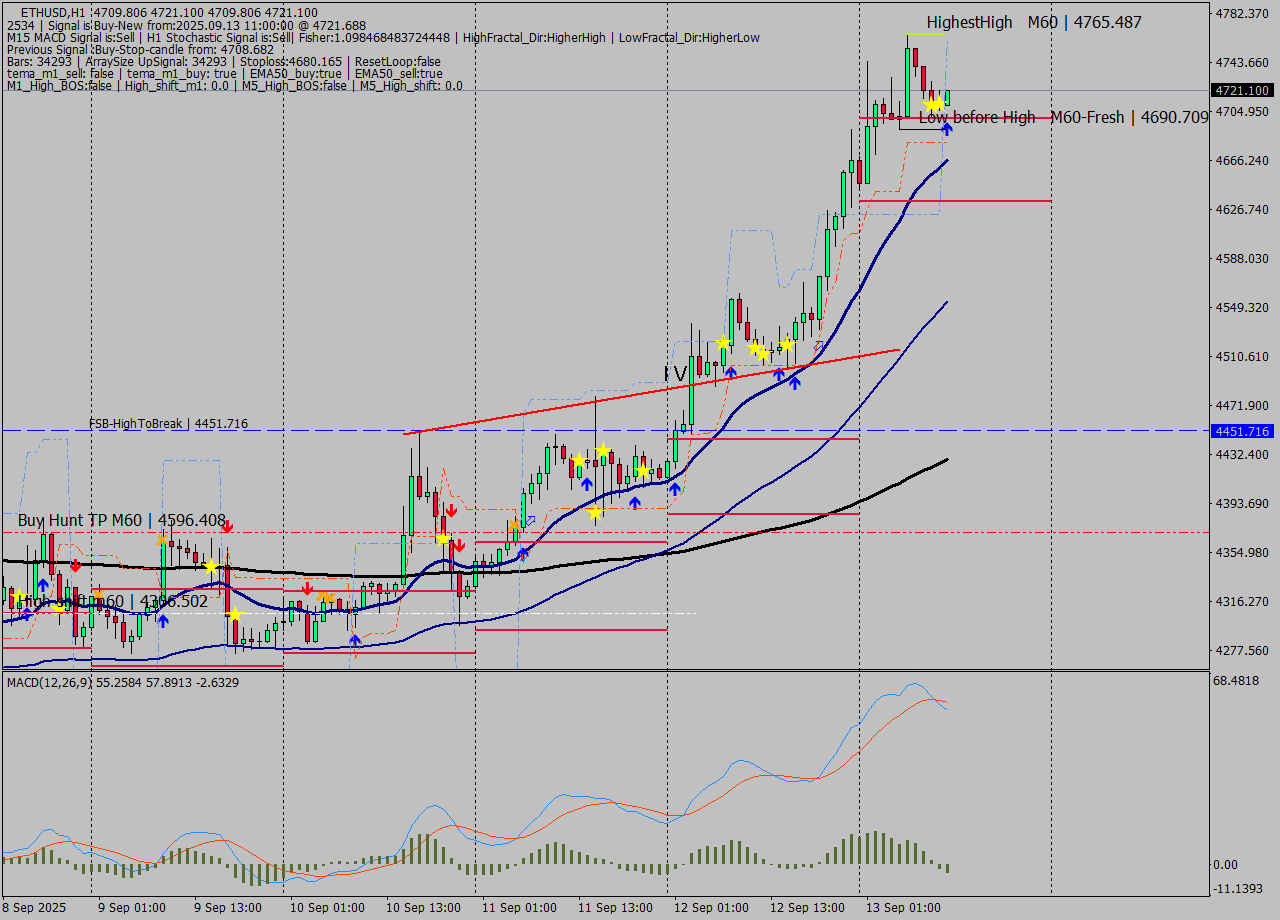
Task: Click the red down arrow above the 10 Sep 13:00 spike
Action: [x=452, y=510]
